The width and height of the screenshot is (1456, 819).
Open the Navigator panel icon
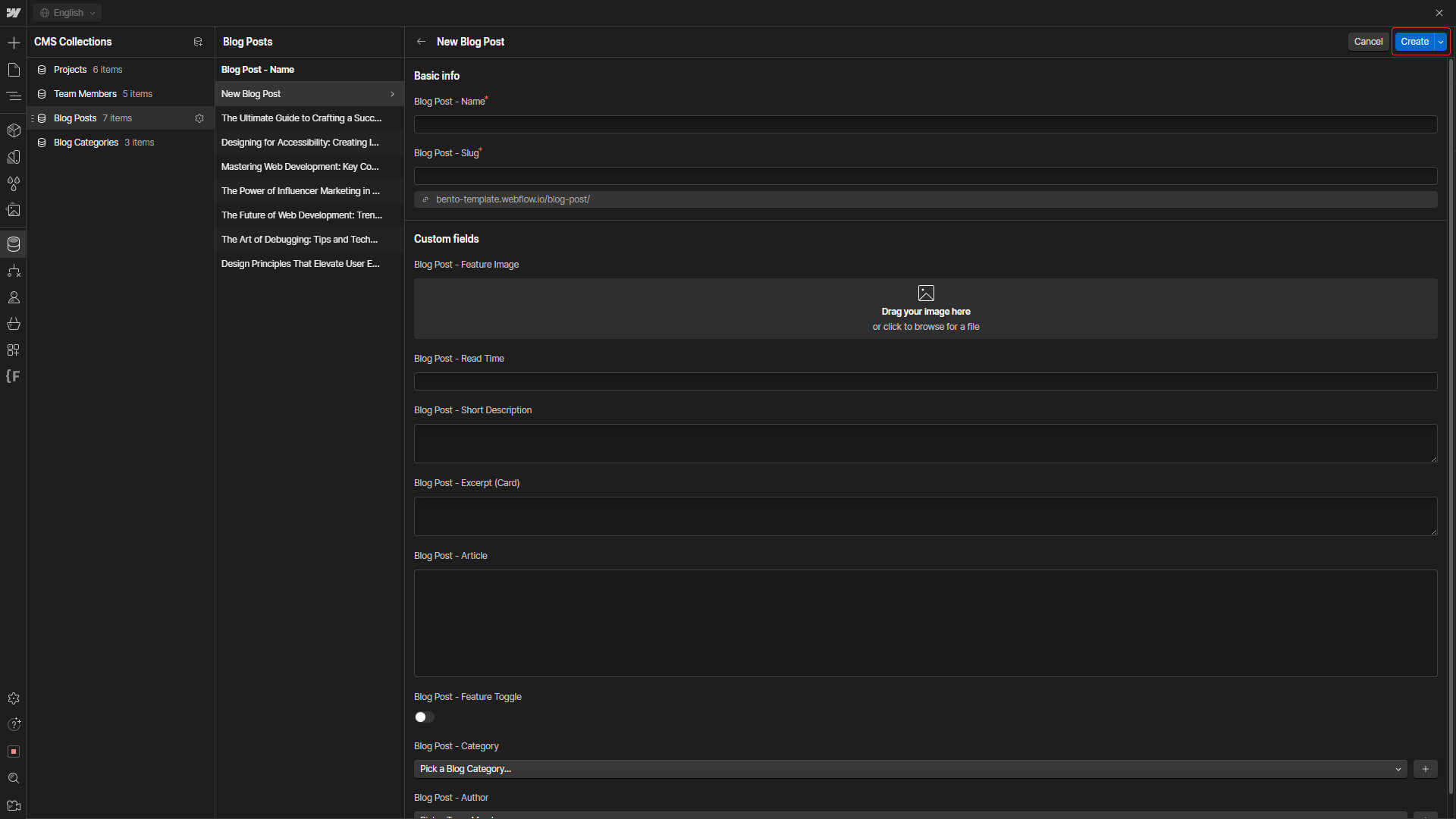pos(14,96)
